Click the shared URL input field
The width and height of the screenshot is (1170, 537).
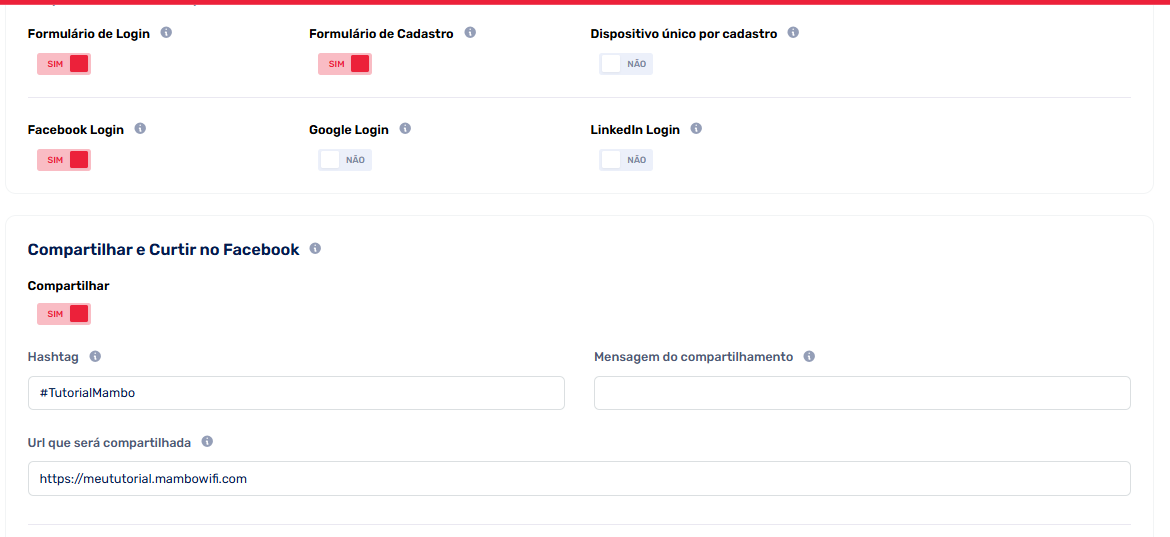(579, 479)
